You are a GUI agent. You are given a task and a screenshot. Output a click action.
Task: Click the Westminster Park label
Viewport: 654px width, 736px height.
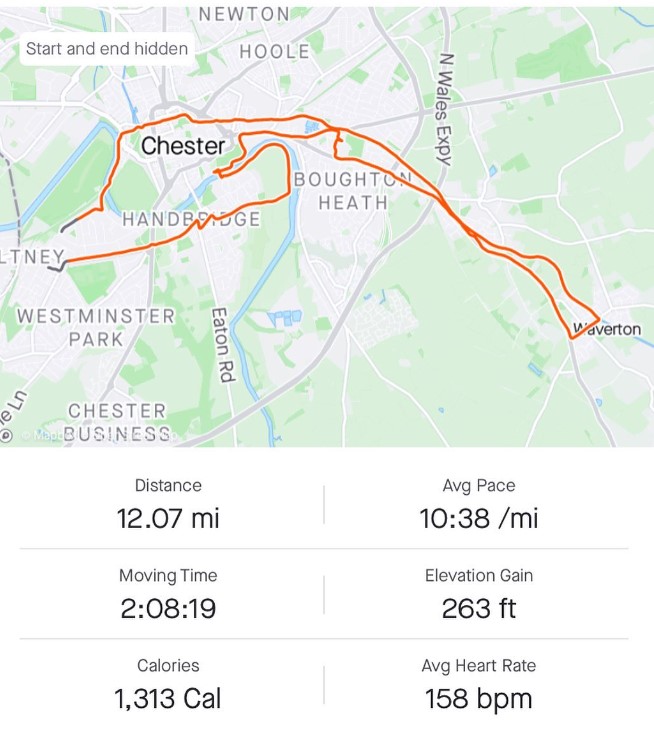(96, 327)
